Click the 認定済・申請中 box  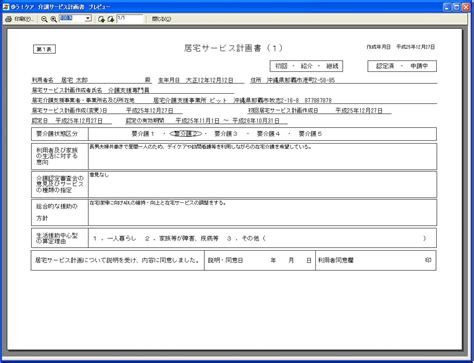coord(402,66)
